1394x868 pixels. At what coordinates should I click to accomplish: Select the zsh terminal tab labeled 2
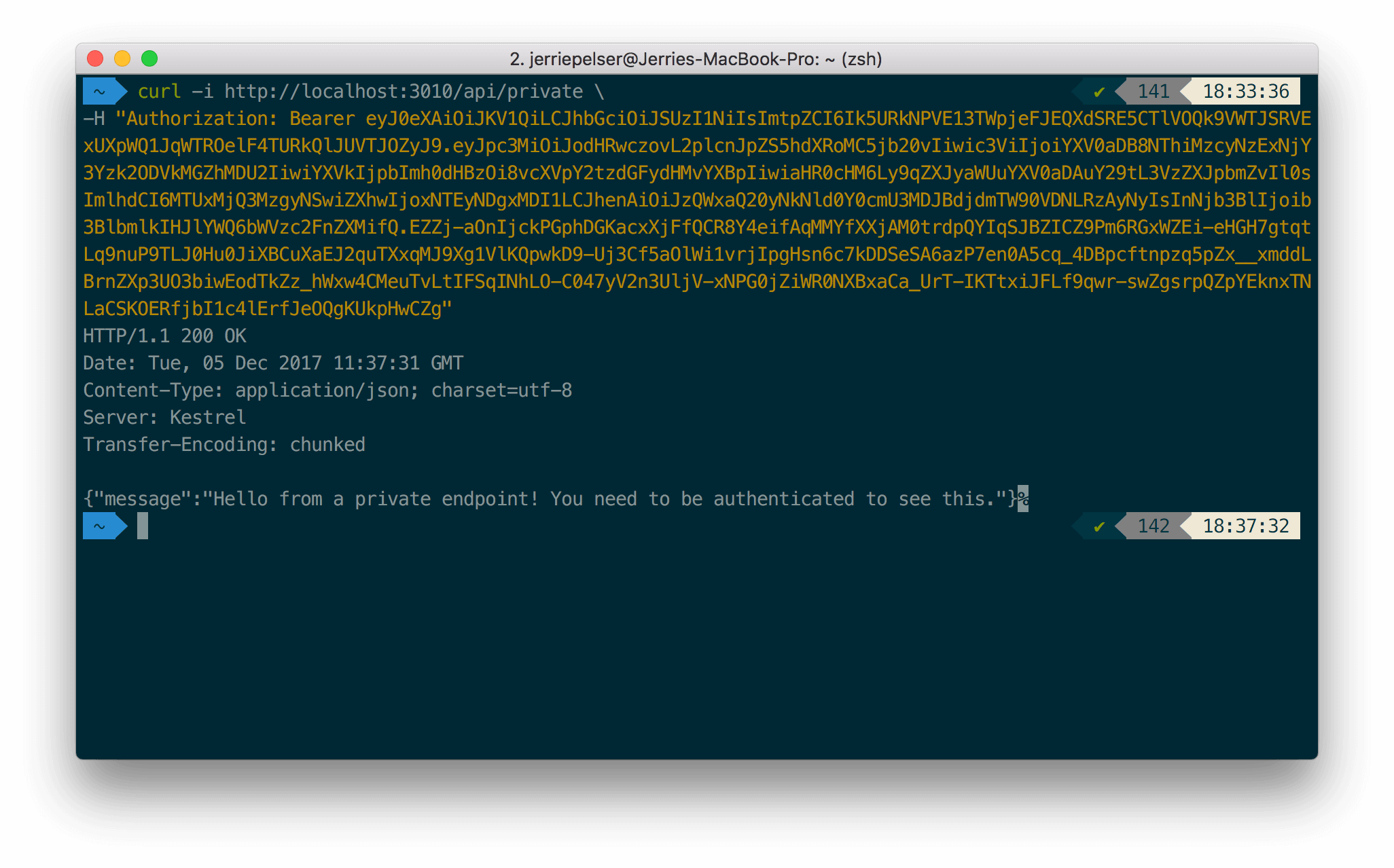697,59
